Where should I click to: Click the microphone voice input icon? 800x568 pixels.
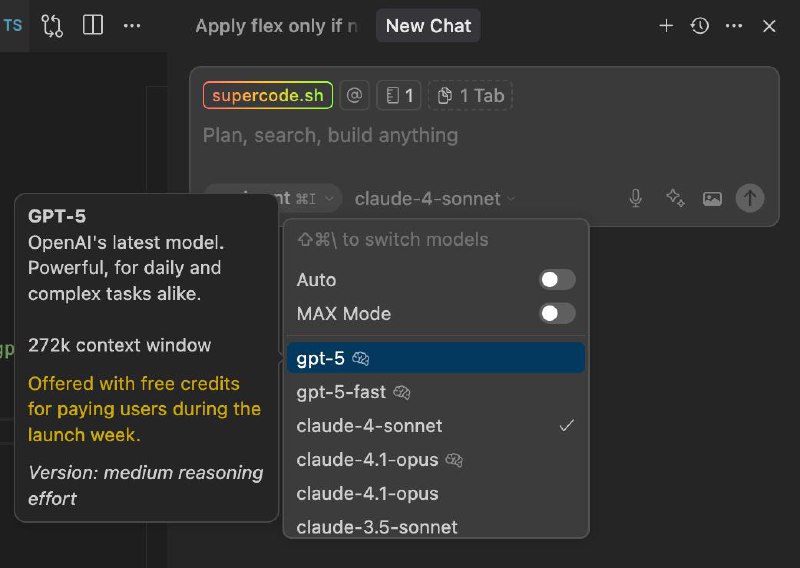635,198
